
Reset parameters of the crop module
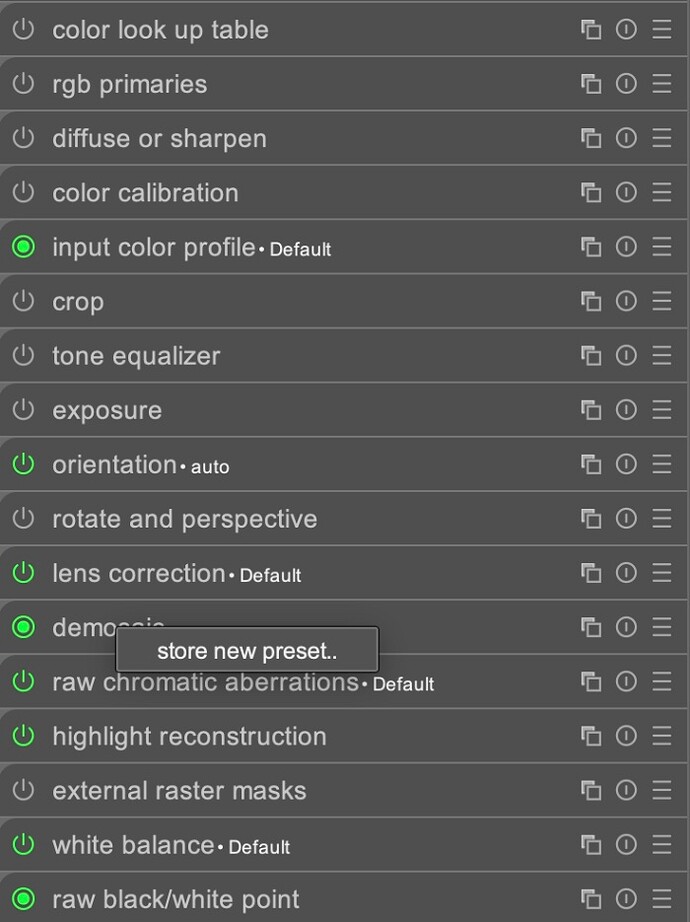click(x=626, y=301)
